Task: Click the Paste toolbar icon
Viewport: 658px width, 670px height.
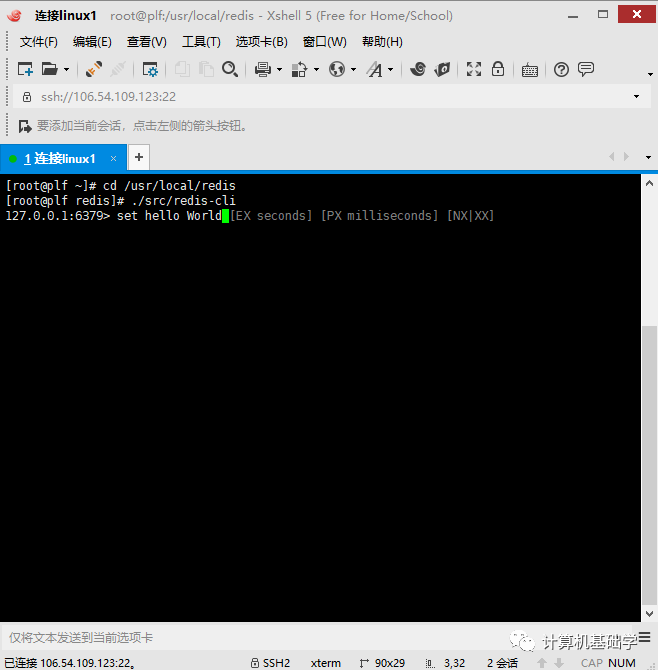Action: point(206,69)
